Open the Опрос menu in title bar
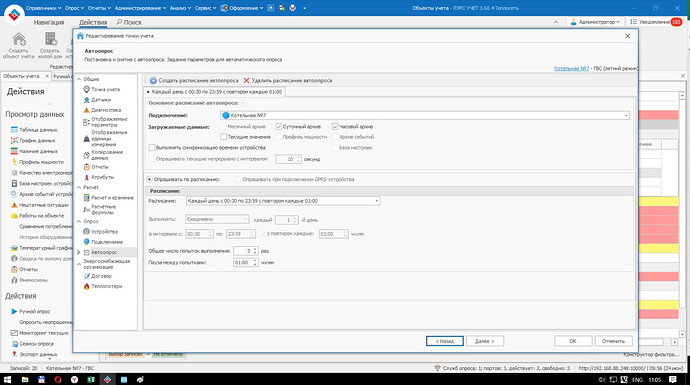Screen dimensions: 690x385 pyautogui.click(x=74, y=8)
